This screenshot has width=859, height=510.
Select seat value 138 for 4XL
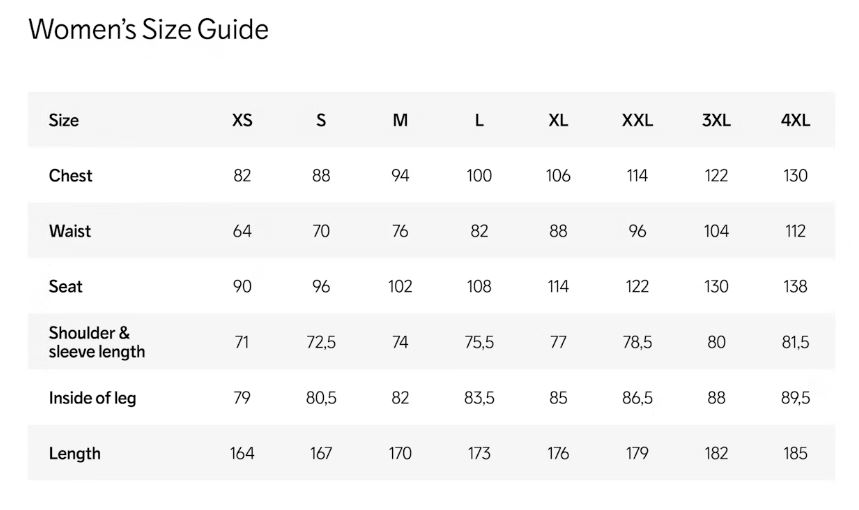pos(795,286)
